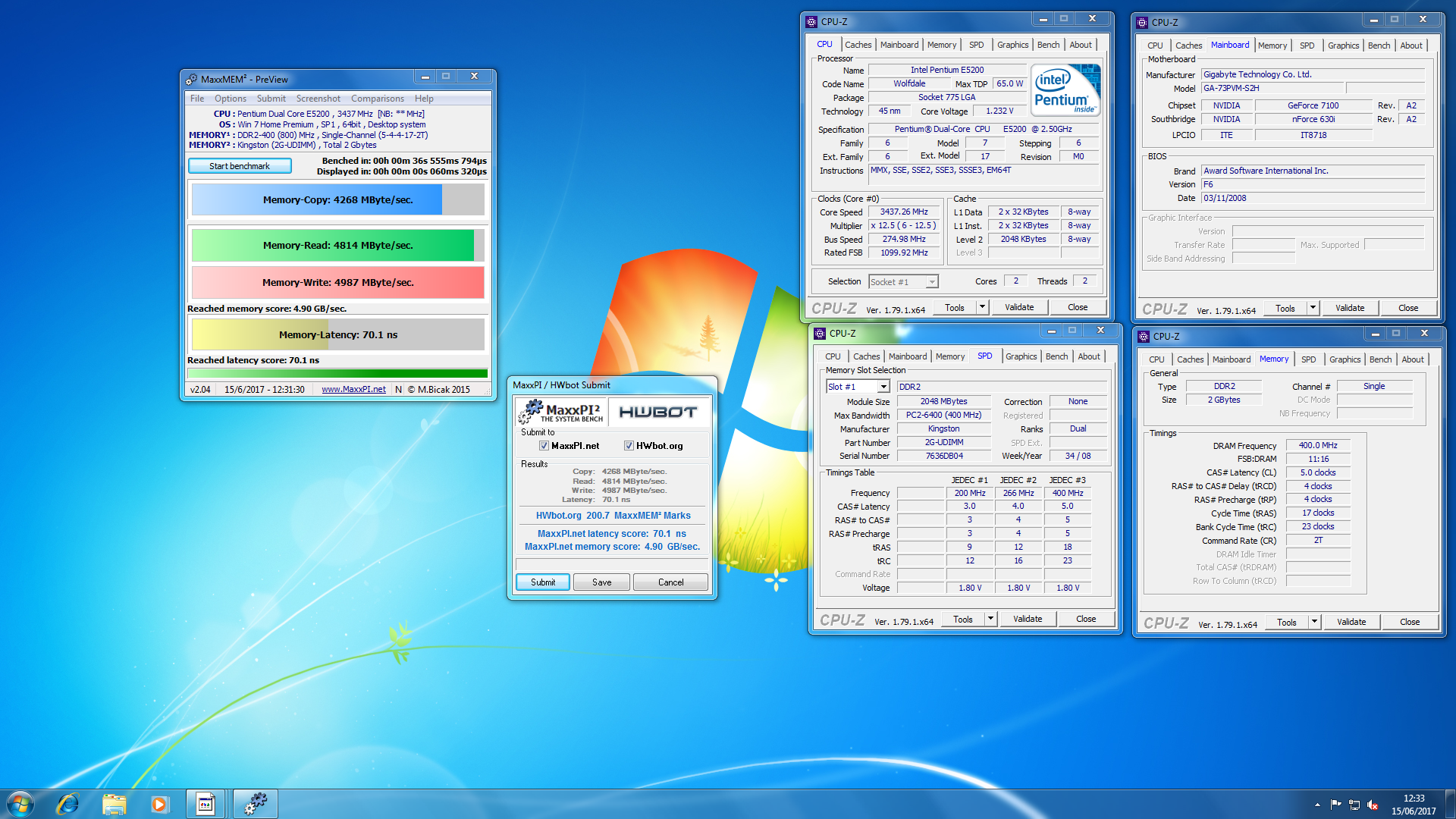The height and width of the screenshot is (819, 1456).
Task: Switch to Graphics tab in the CPU-Z Mainboard window
Action: click(x=1343, y=45)
